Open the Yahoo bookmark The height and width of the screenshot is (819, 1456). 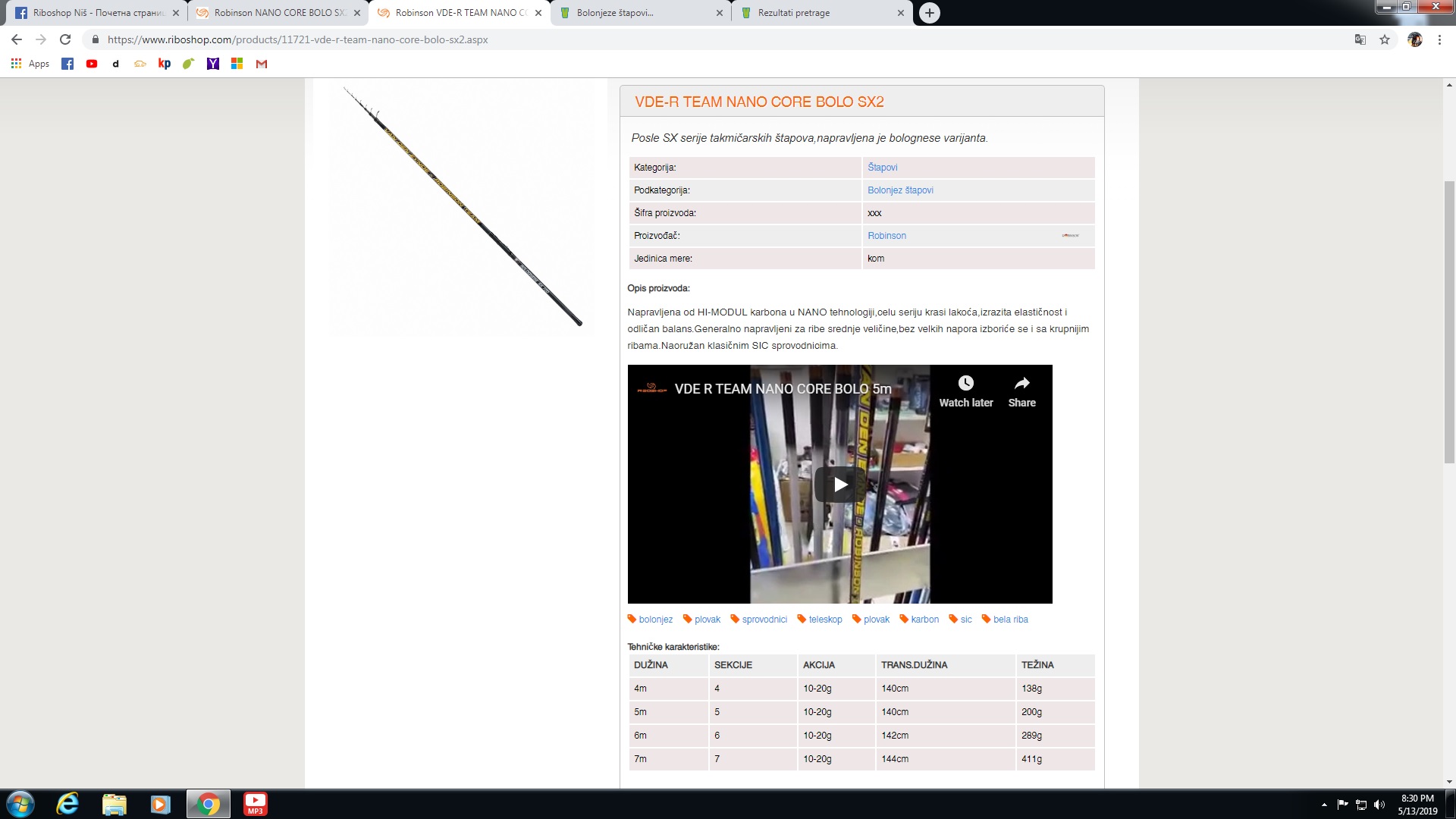click(213, 64)
